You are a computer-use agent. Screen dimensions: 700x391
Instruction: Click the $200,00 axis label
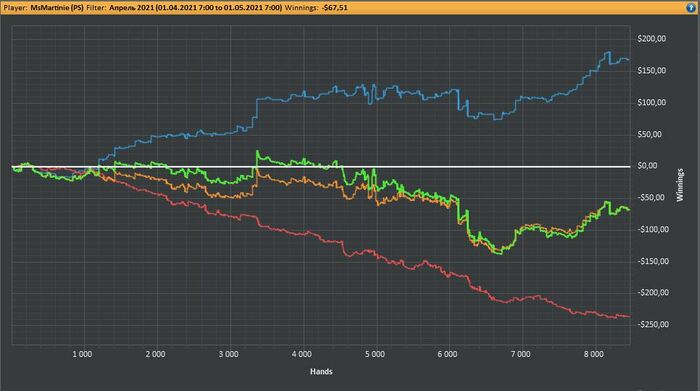click(x=652, y=39)
